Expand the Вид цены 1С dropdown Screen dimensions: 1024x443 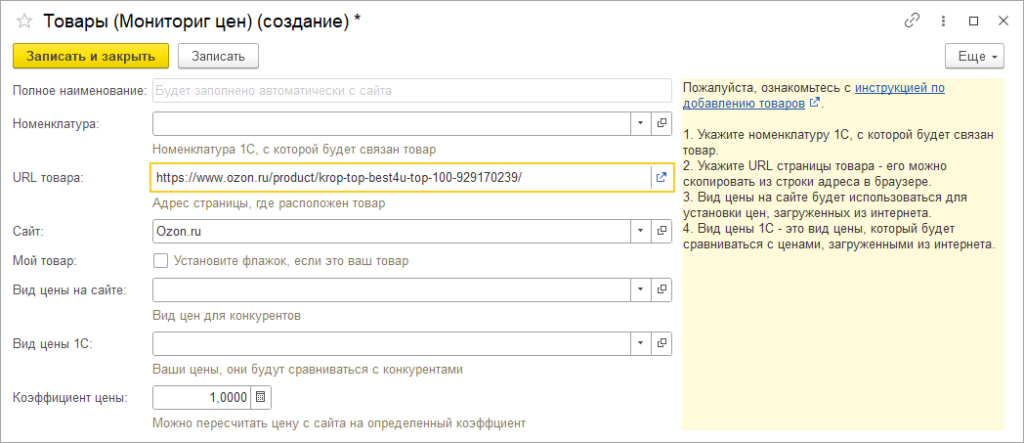(641, 342)
